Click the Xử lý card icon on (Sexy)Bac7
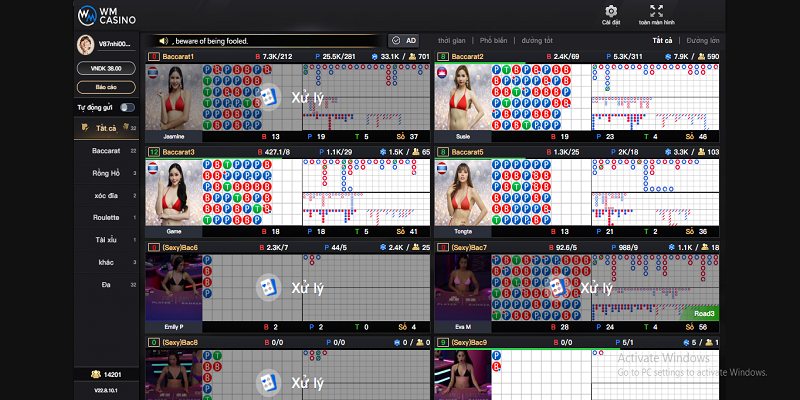Viewport: 800px width, 400px height. pos(558,287)
